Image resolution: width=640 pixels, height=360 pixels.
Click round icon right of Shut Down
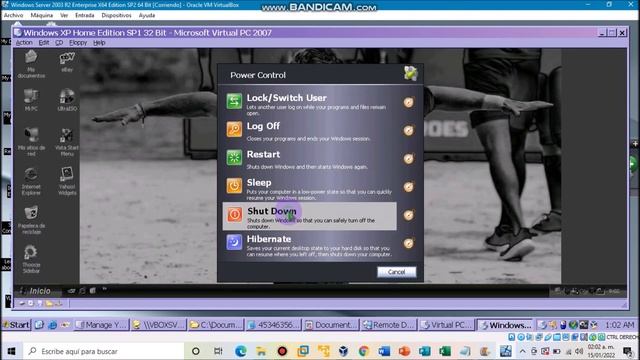point(409,215)
